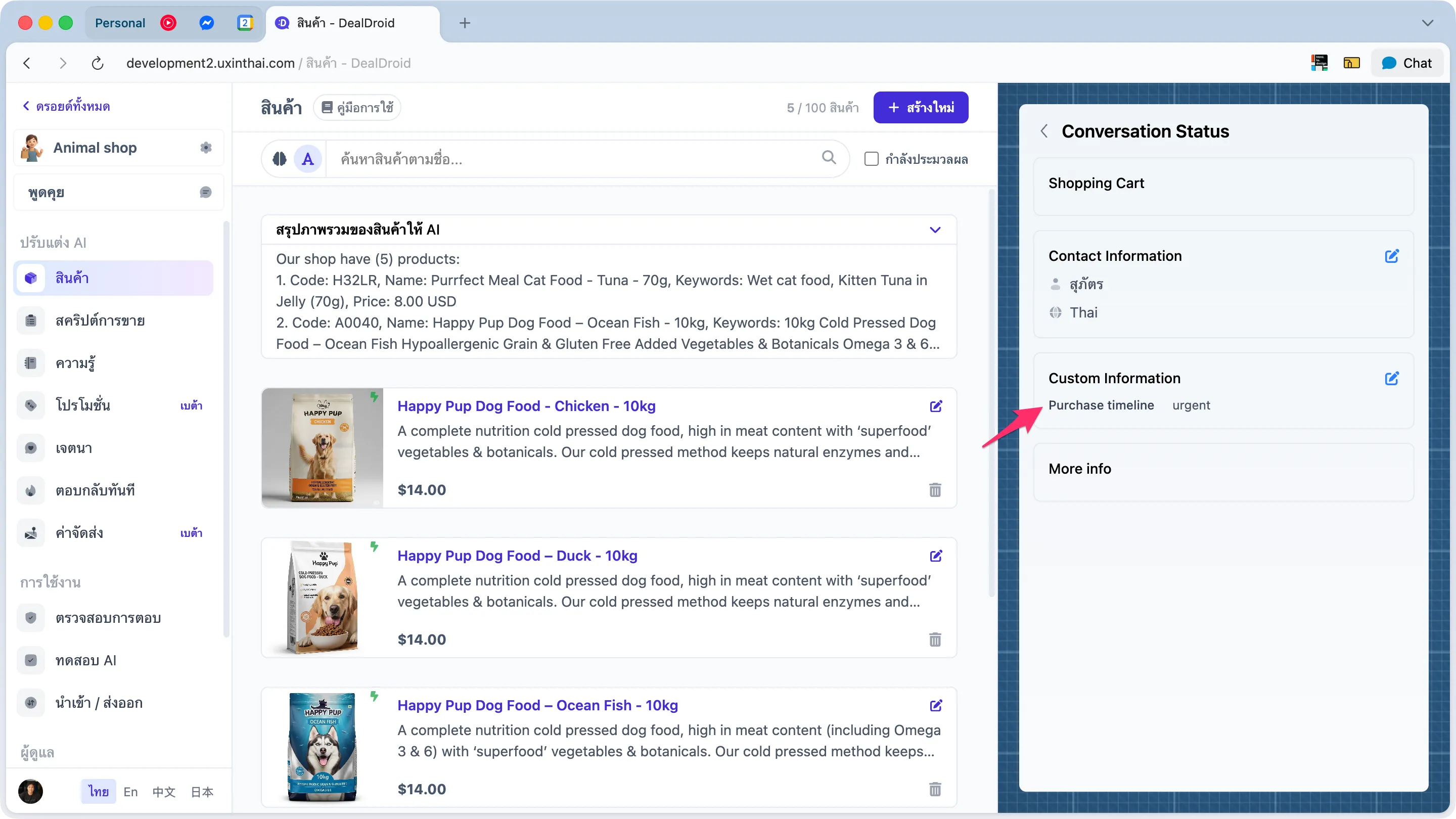Collapse the AI product summary panel
Viewport: 1456px width, 819px height.
tap(934, 230)
